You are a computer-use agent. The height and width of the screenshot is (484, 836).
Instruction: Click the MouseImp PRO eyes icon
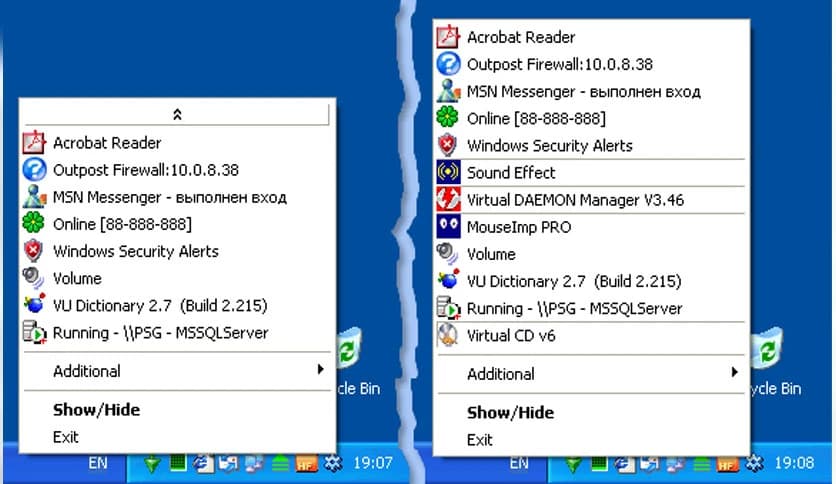click(x=448, y=227)
